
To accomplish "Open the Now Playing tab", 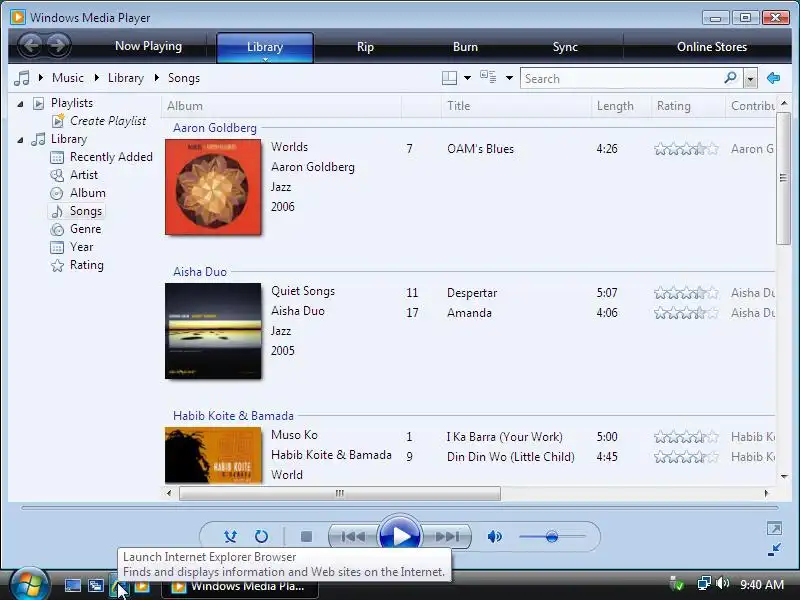I will tap(148, 46).
